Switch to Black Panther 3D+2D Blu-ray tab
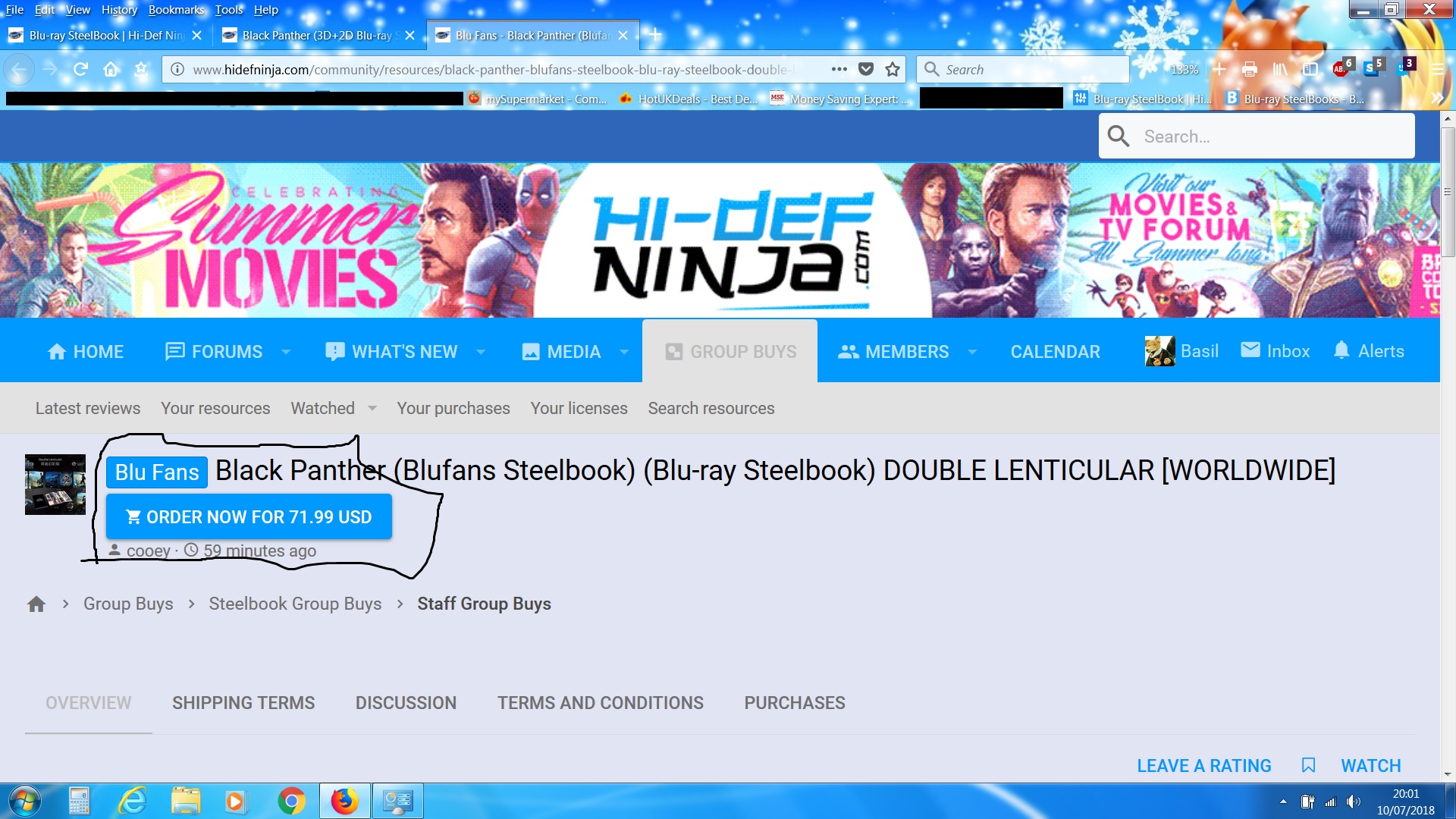 [x=317, y=35]
